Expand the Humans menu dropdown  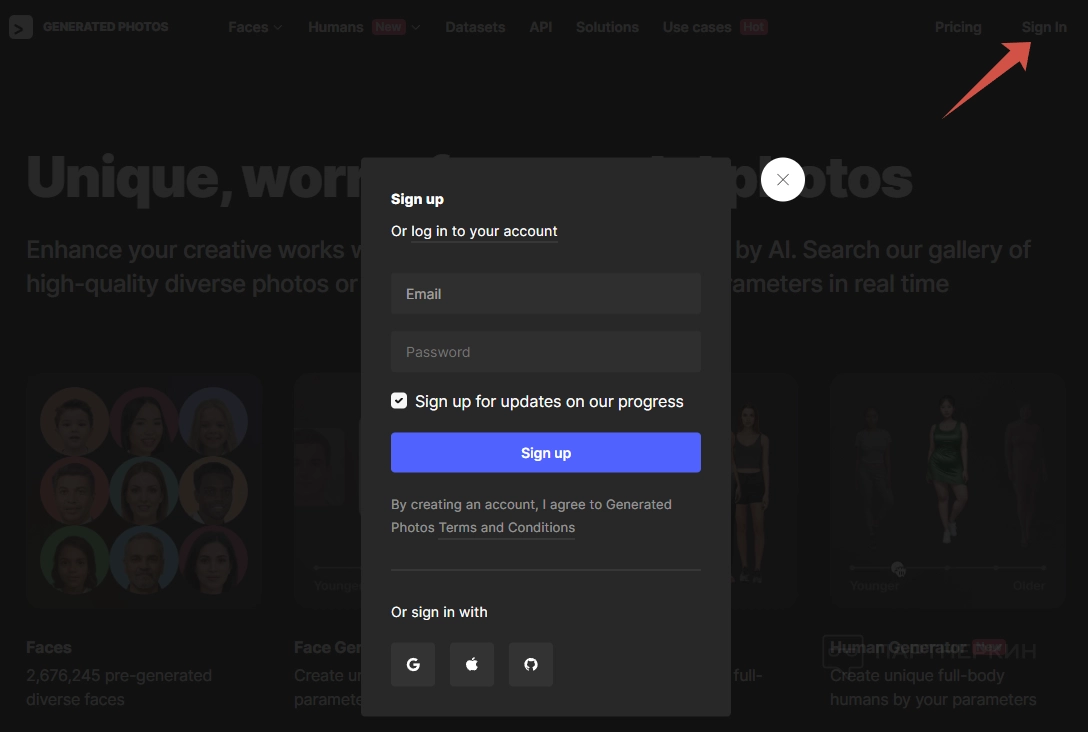point(364,27)
